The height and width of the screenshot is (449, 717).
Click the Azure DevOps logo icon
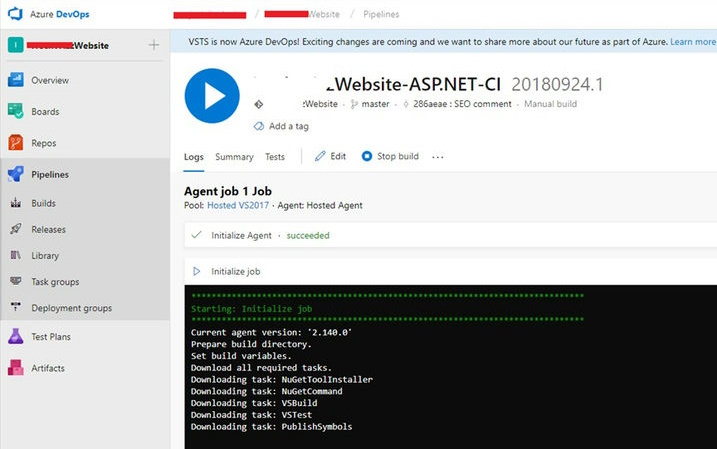point(15,14)
